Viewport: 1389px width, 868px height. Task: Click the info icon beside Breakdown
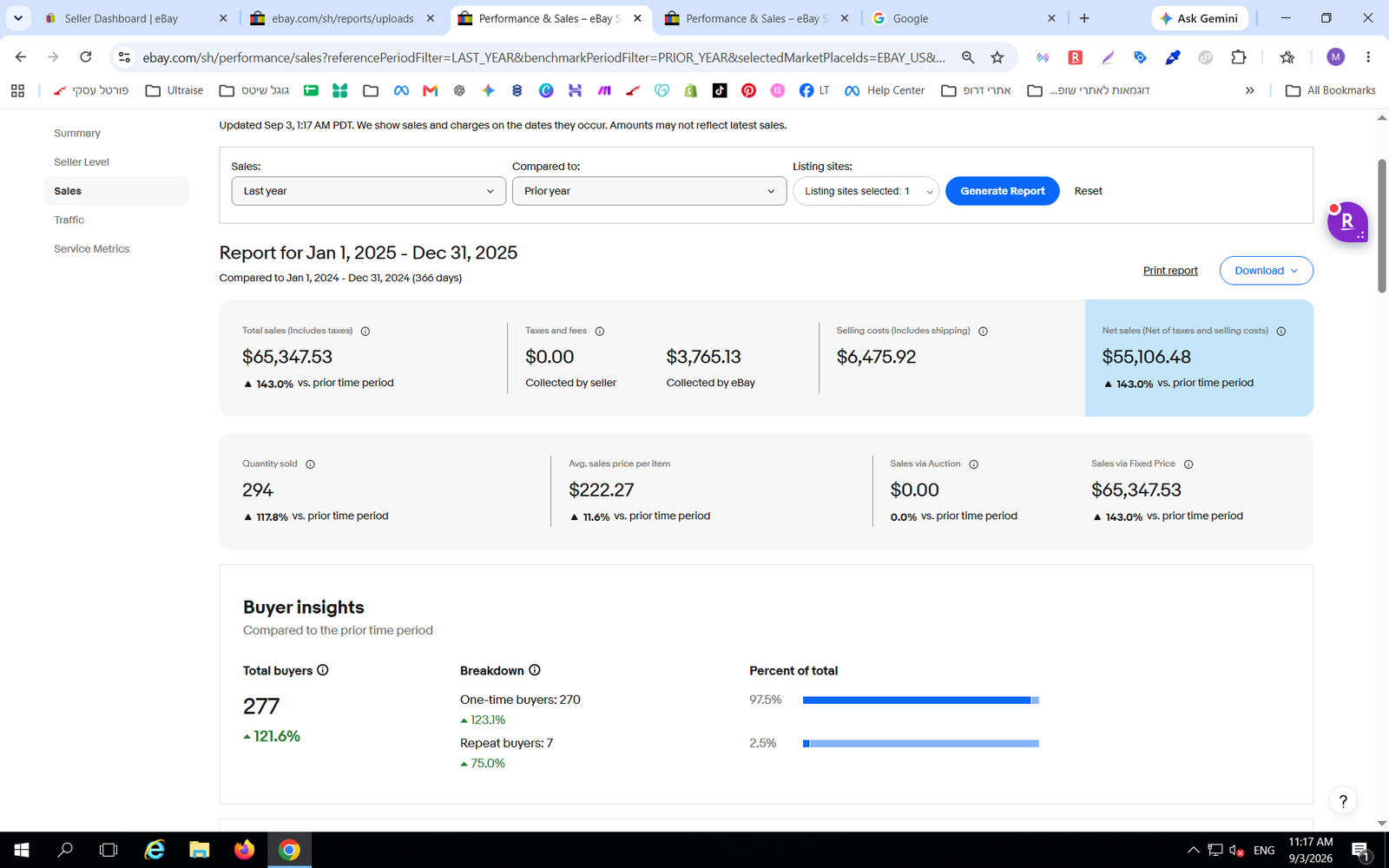535,670
